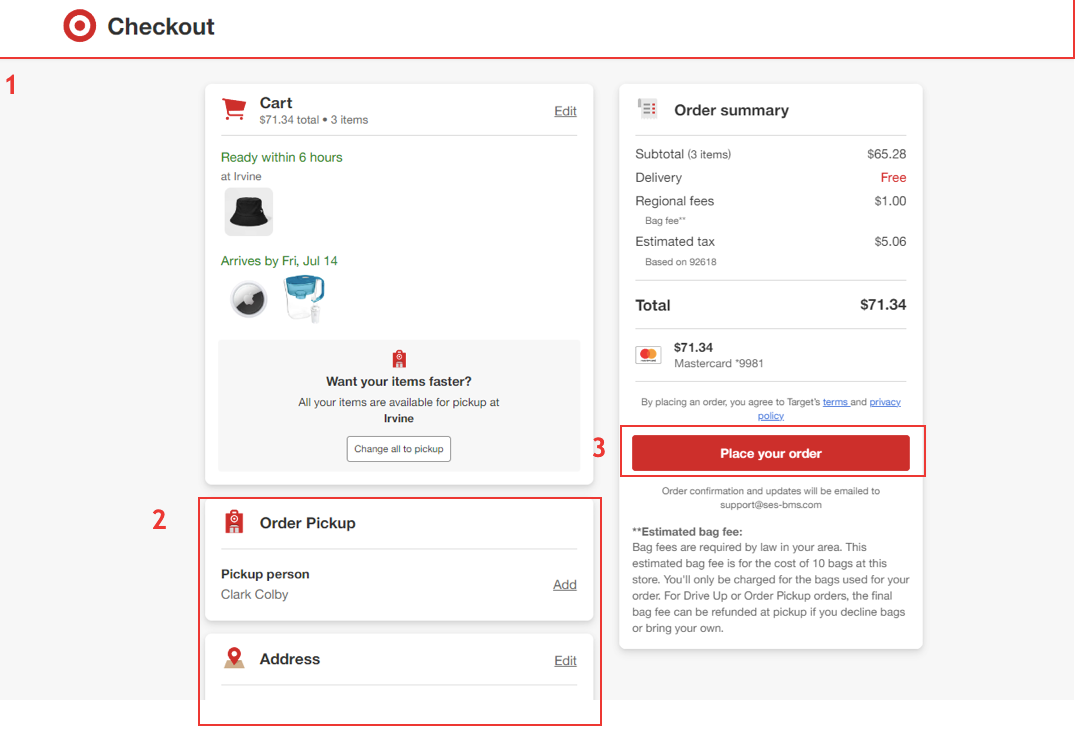Click the 'Mastercard *9981' payment text
This screenshot has width=1081, height=737.
pos(718,363)
